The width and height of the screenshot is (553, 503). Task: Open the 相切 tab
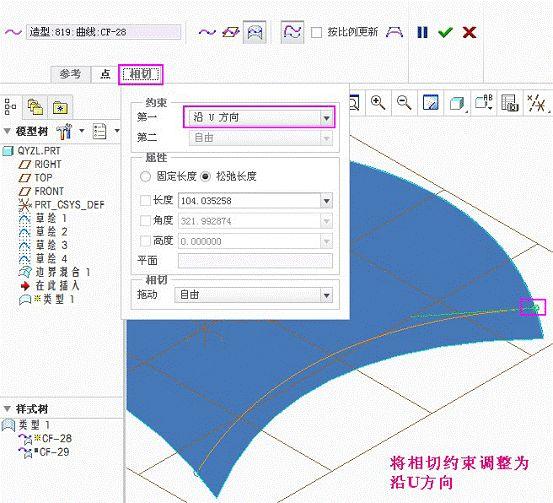click(x=141, y=74)
